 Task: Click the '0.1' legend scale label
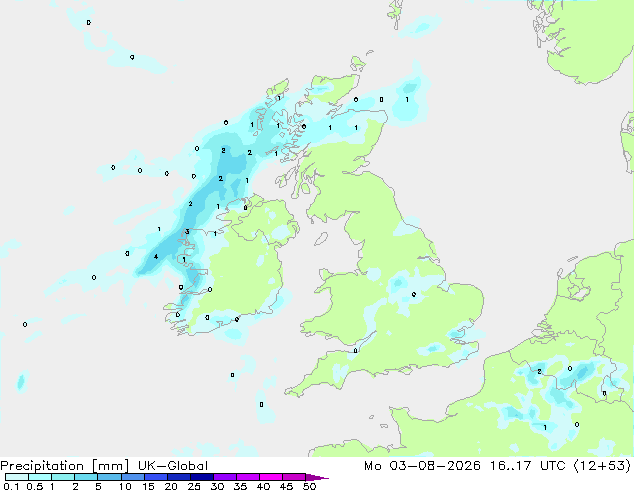(x=11, y=486)
